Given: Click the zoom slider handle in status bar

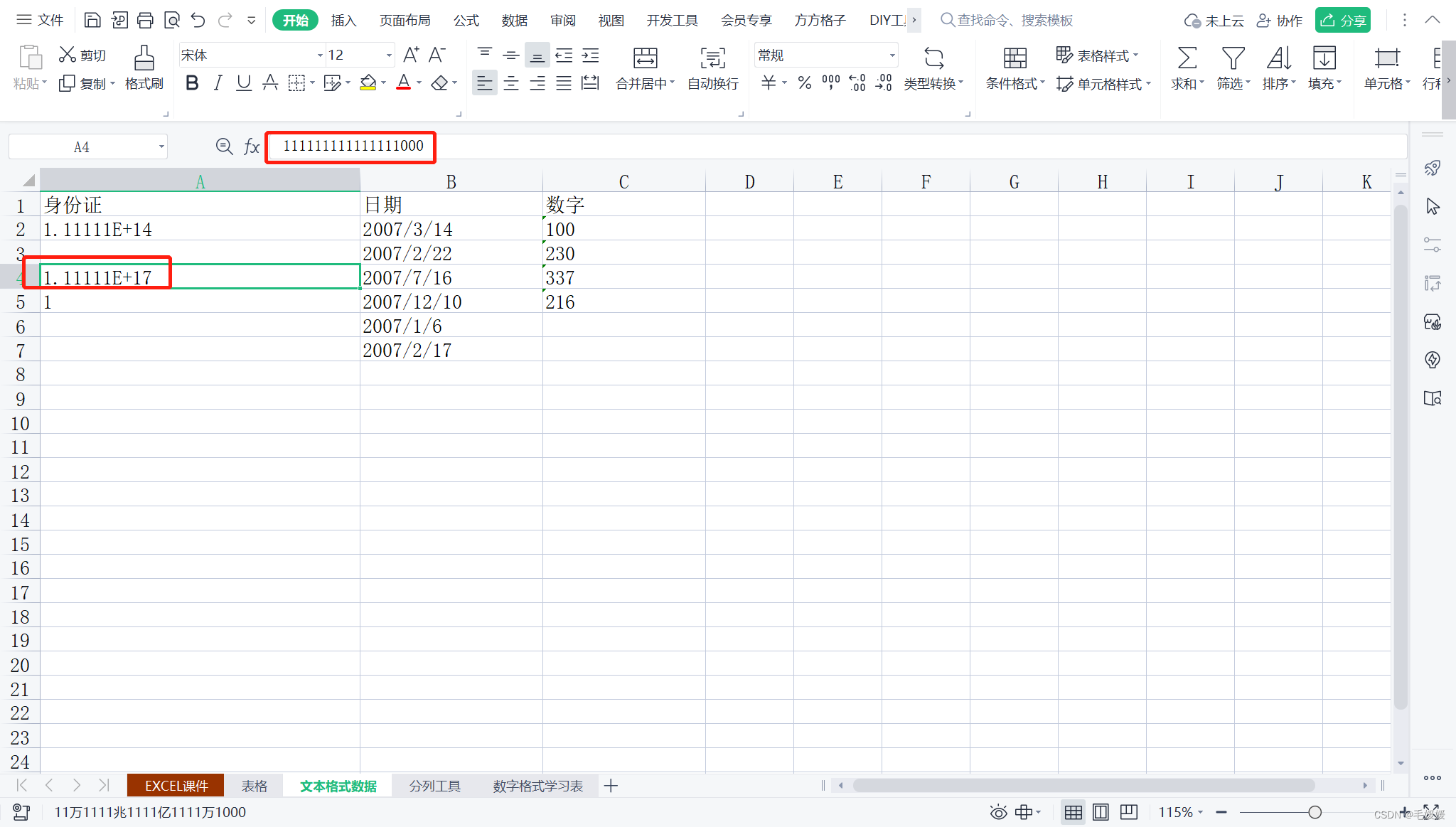Looking at the screenshot, I should 1315,812.
